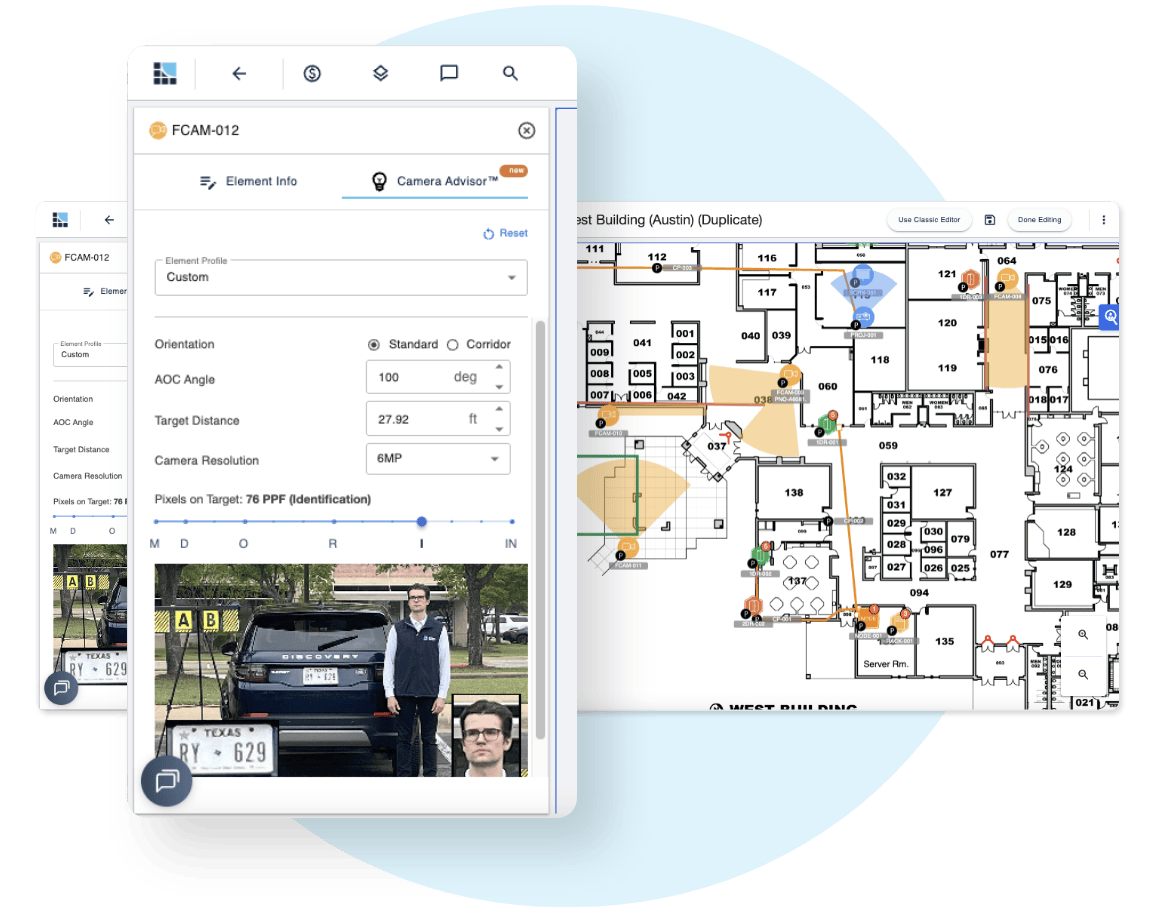1154x923 pixels.
Task: Click the green 1DR-001 door icon
Action: tap(827, 423)
